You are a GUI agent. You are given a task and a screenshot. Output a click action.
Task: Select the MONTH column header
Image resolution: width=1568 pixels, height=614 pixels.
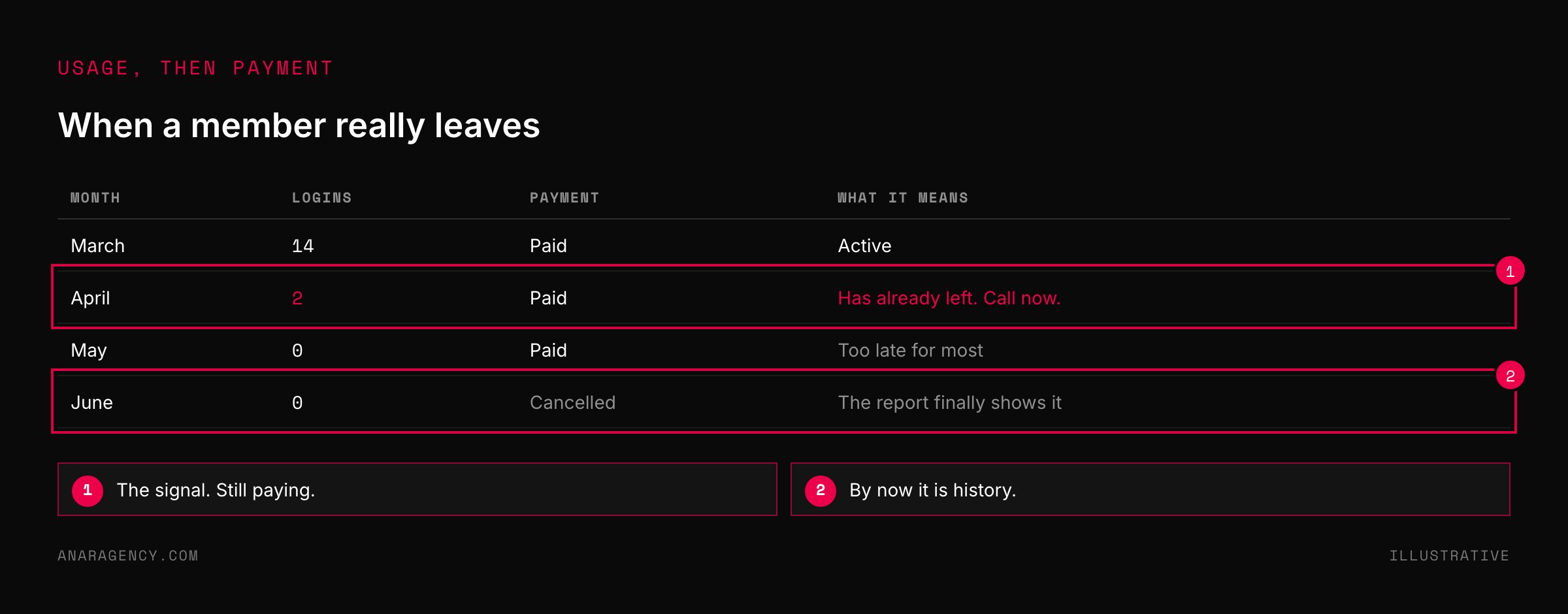point(95,198)
